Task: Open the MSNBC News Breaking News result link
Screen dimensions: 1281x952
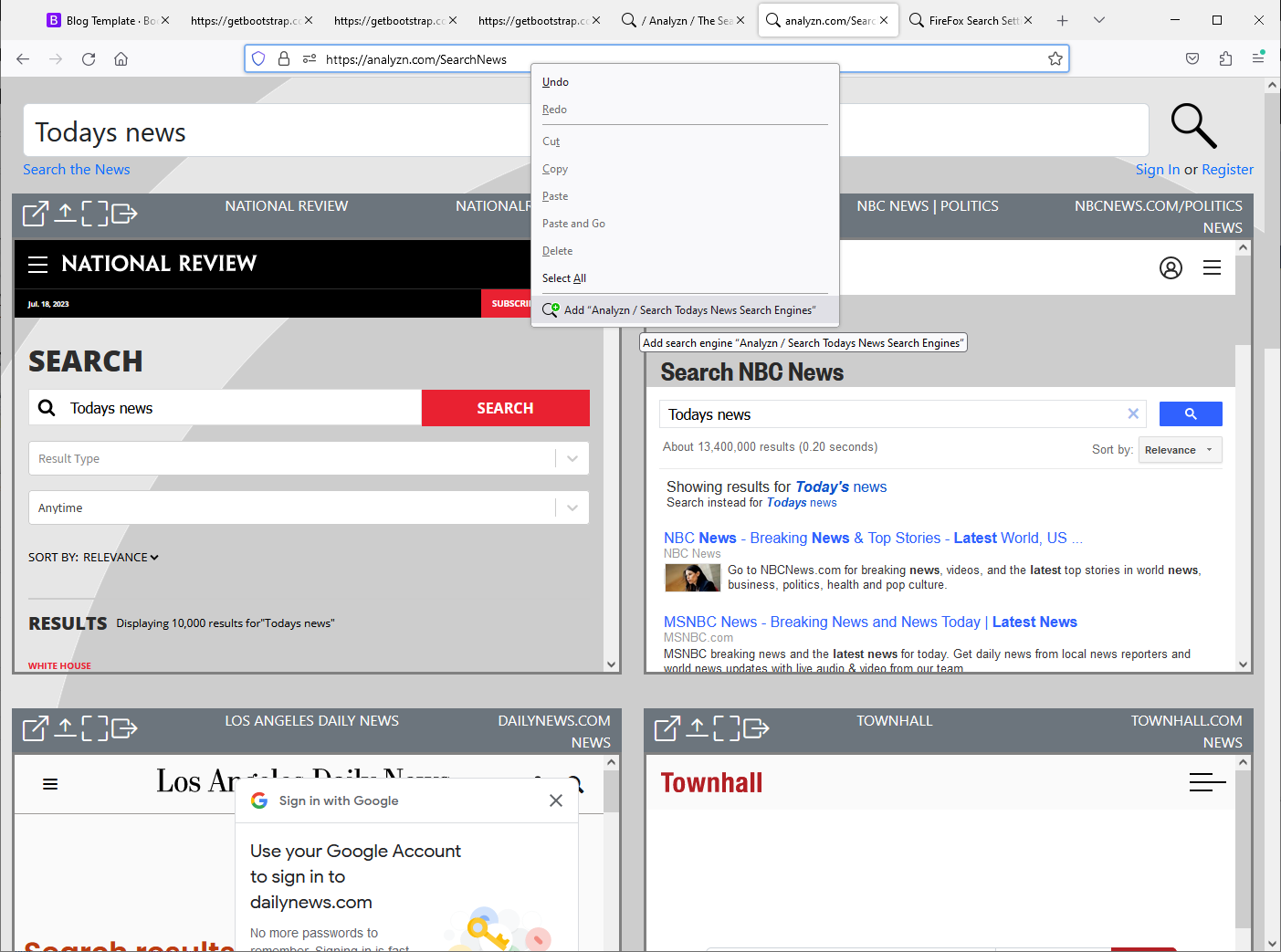Action: 870,622
